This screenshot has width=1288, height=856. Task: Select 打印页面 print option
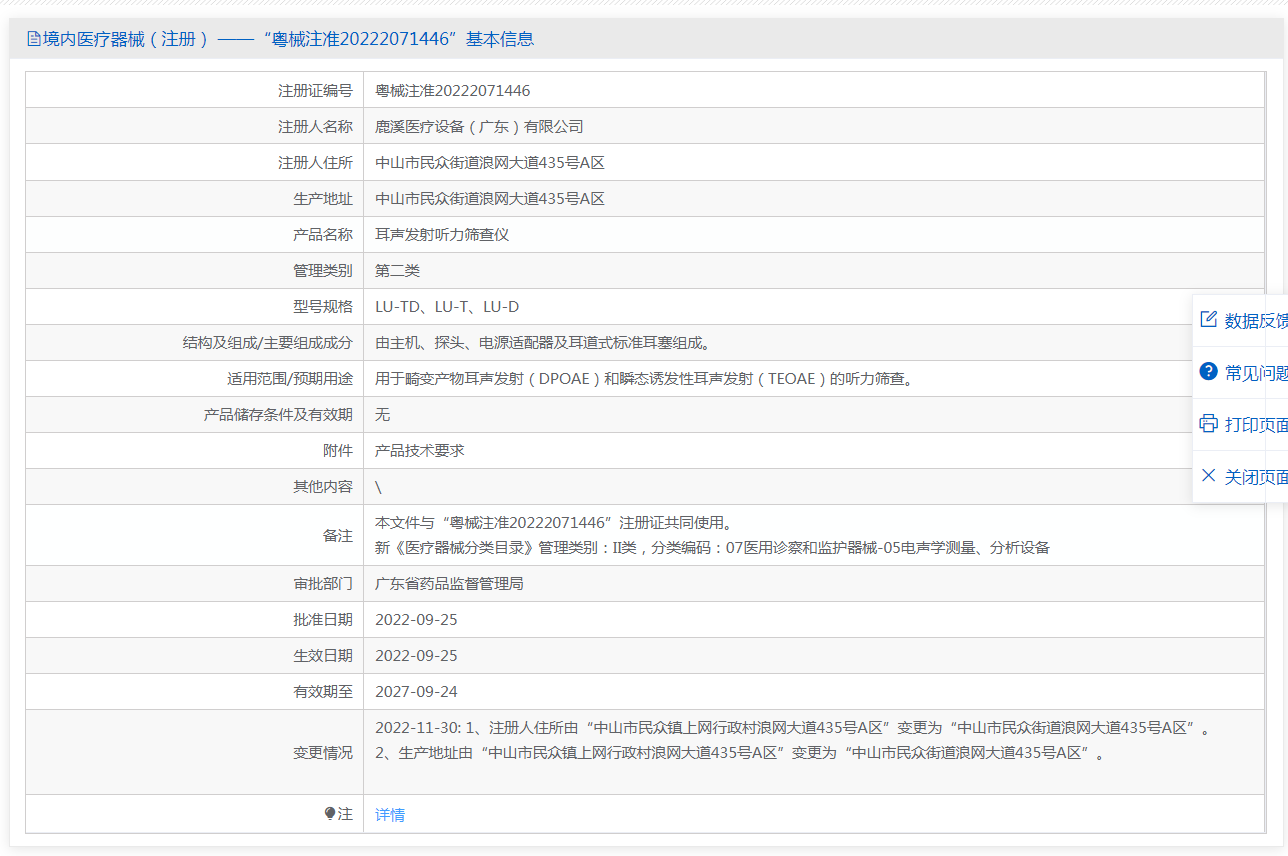pos(1256,425)
